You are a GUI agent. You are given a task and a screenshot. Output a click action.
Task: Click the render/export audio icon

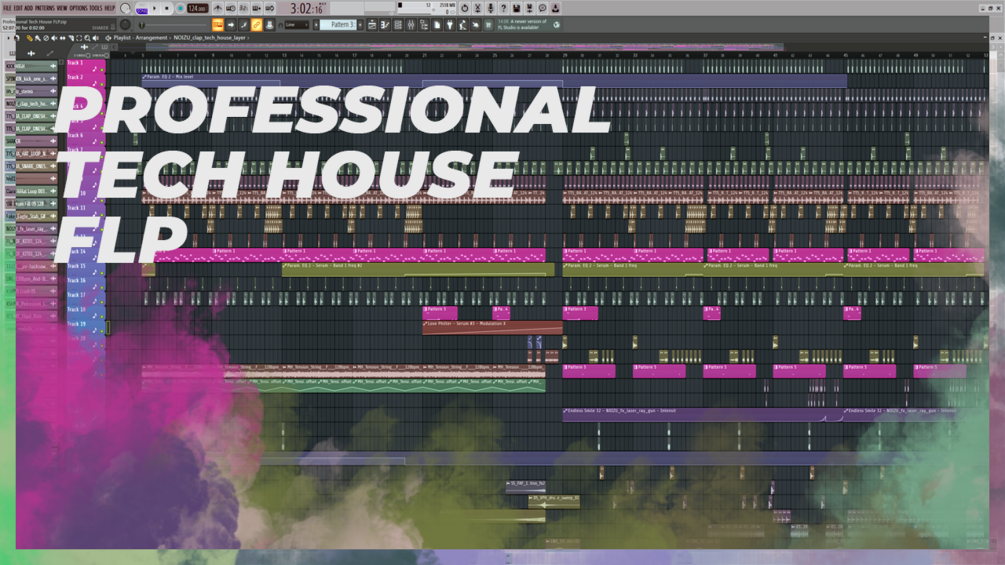click(529, 8)
